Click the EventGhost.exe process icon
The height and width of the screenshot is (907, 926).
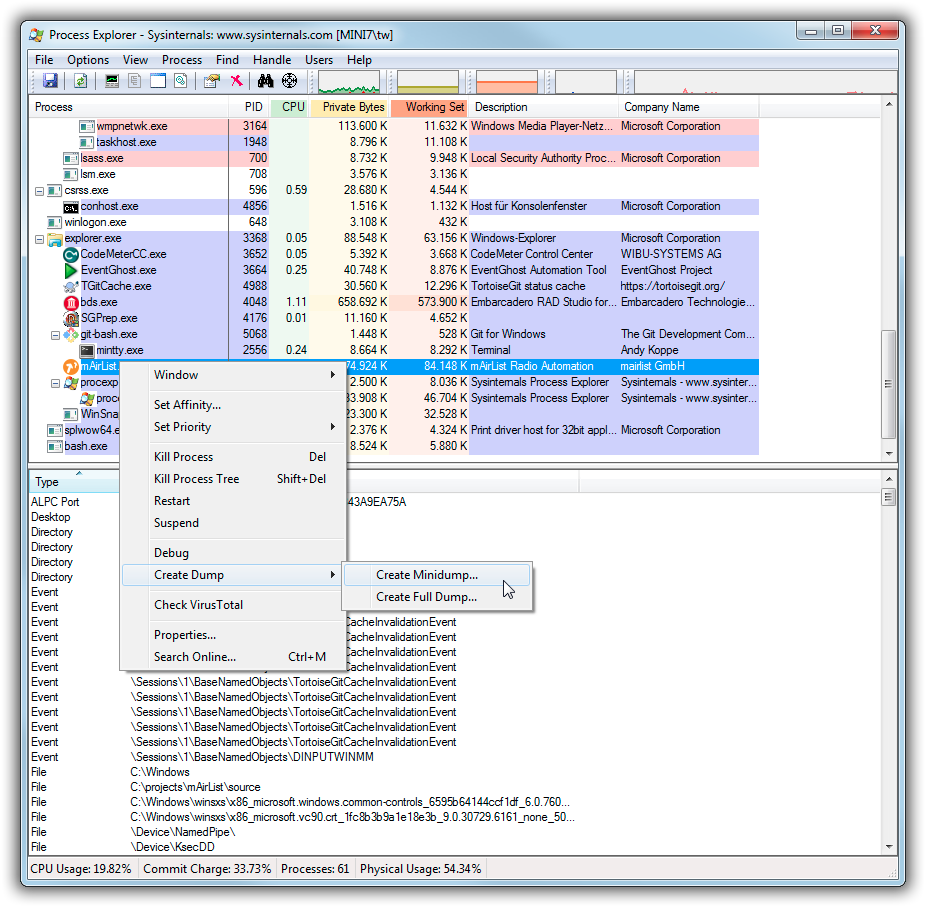click(71, 270)
